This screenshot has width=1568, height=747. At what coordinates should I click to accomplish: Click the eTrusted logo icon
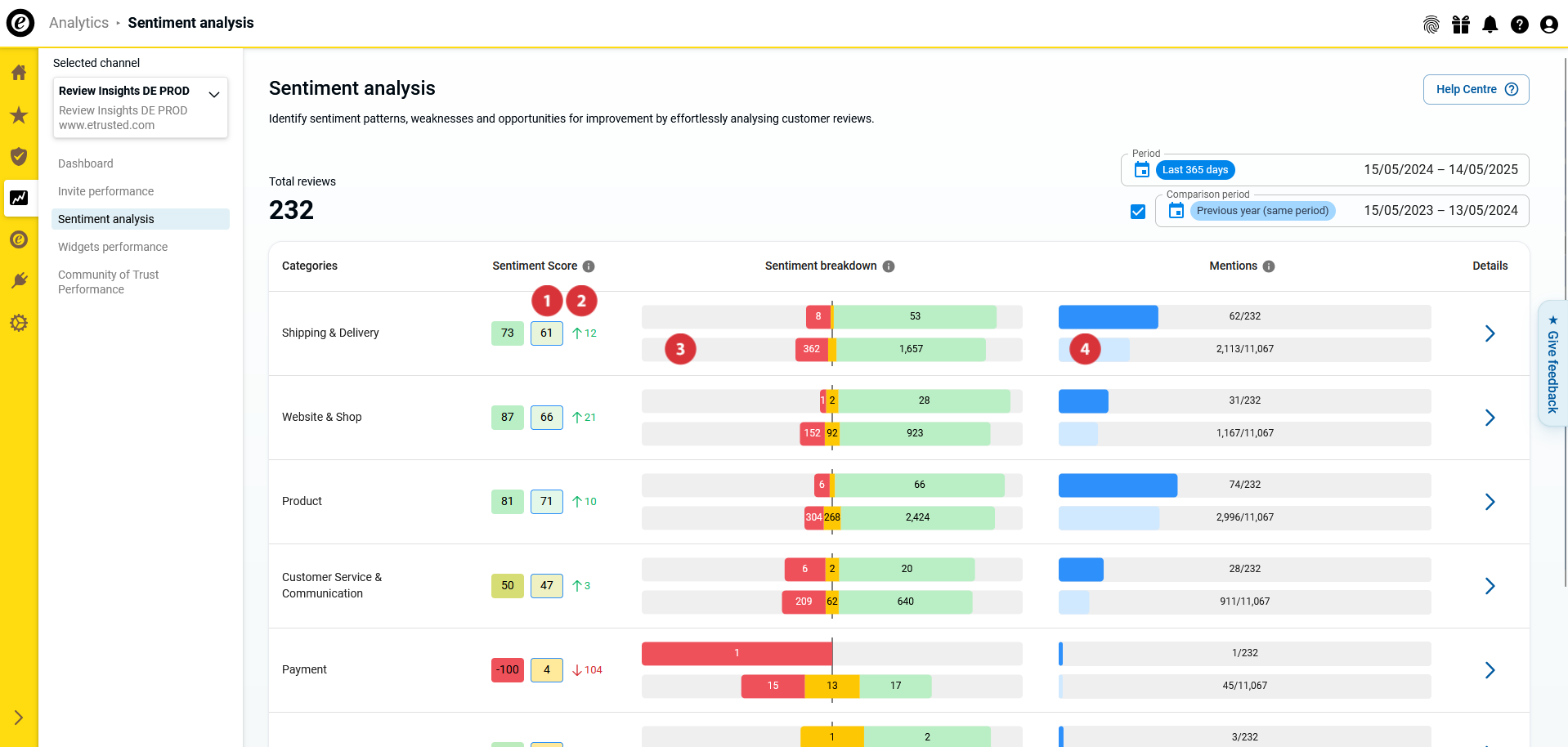pos(20,23)
